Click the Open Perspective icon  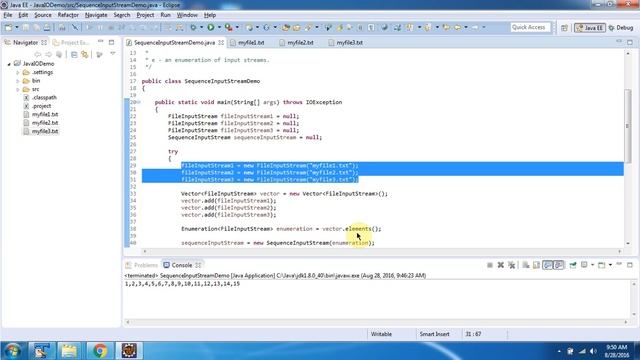click(x=564, y=28)
